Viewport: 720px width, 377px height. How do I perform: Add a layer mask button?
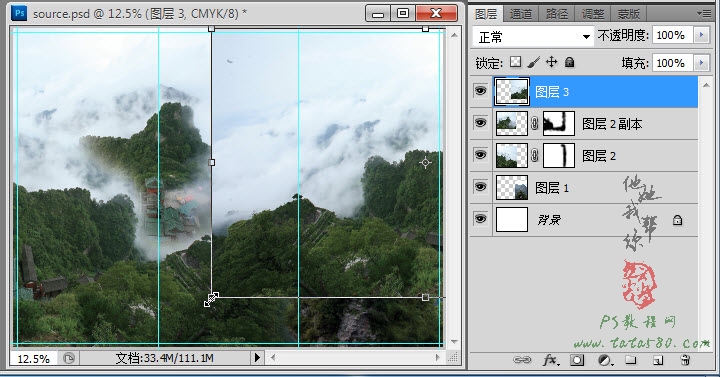pos(577,360)
